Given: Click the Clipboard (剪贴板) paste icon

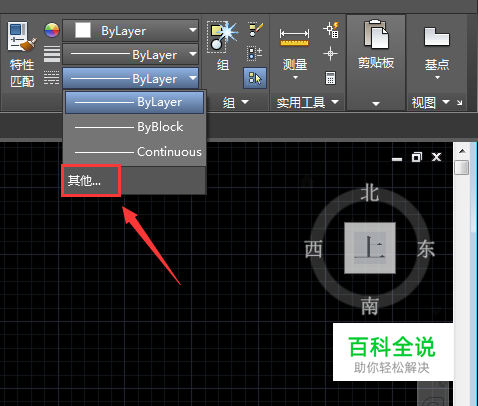Looking at the screenshot, I should (x=376, y=34).
